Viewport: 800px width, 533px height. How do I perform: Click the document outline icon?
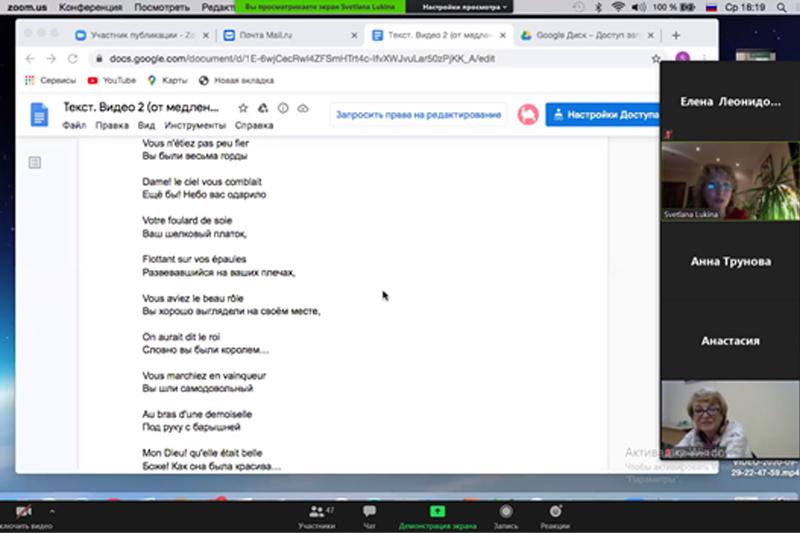[x=35, y=162]
